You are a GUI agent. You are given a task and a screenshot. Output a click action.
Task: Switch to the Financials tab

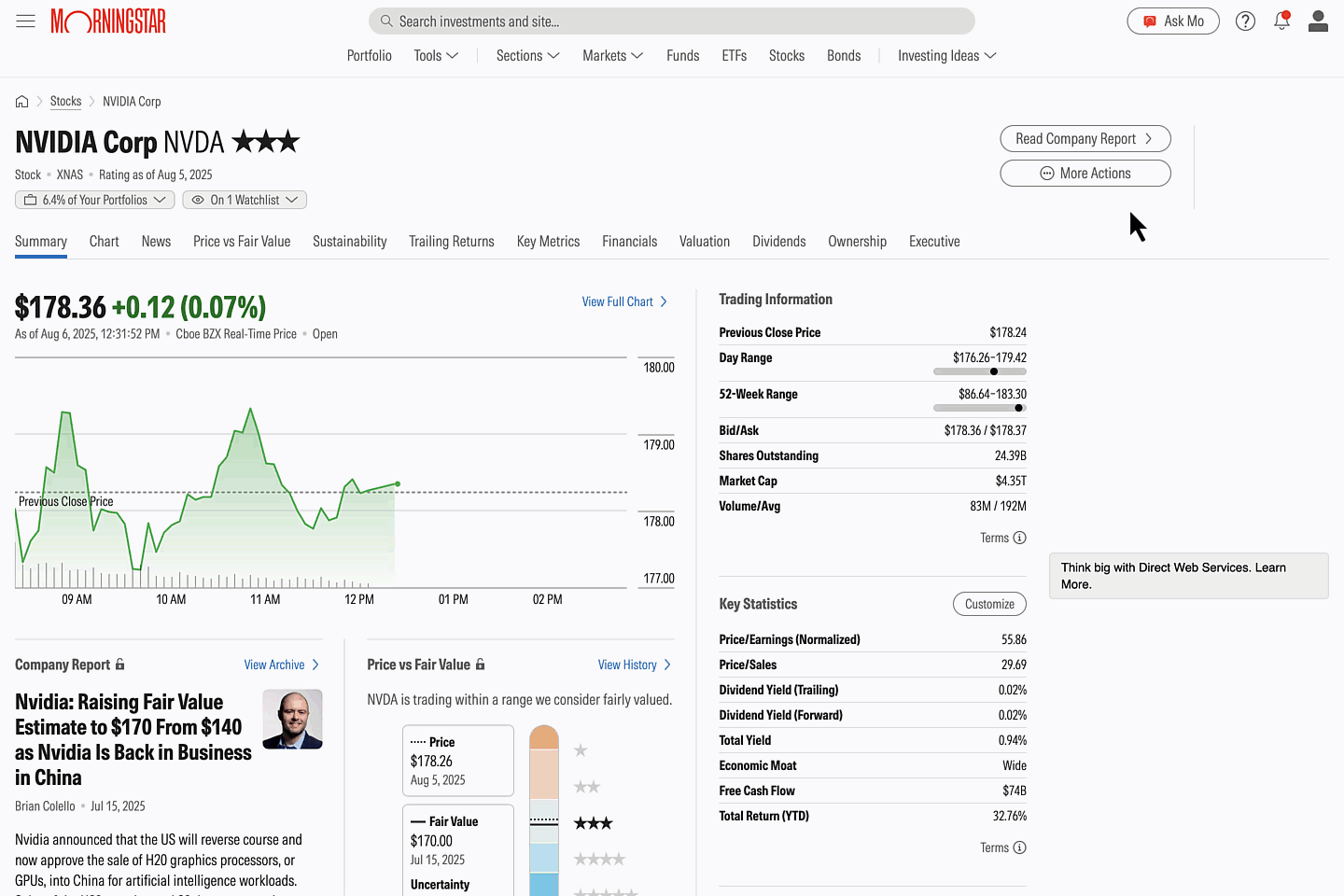tap(630, 241)
